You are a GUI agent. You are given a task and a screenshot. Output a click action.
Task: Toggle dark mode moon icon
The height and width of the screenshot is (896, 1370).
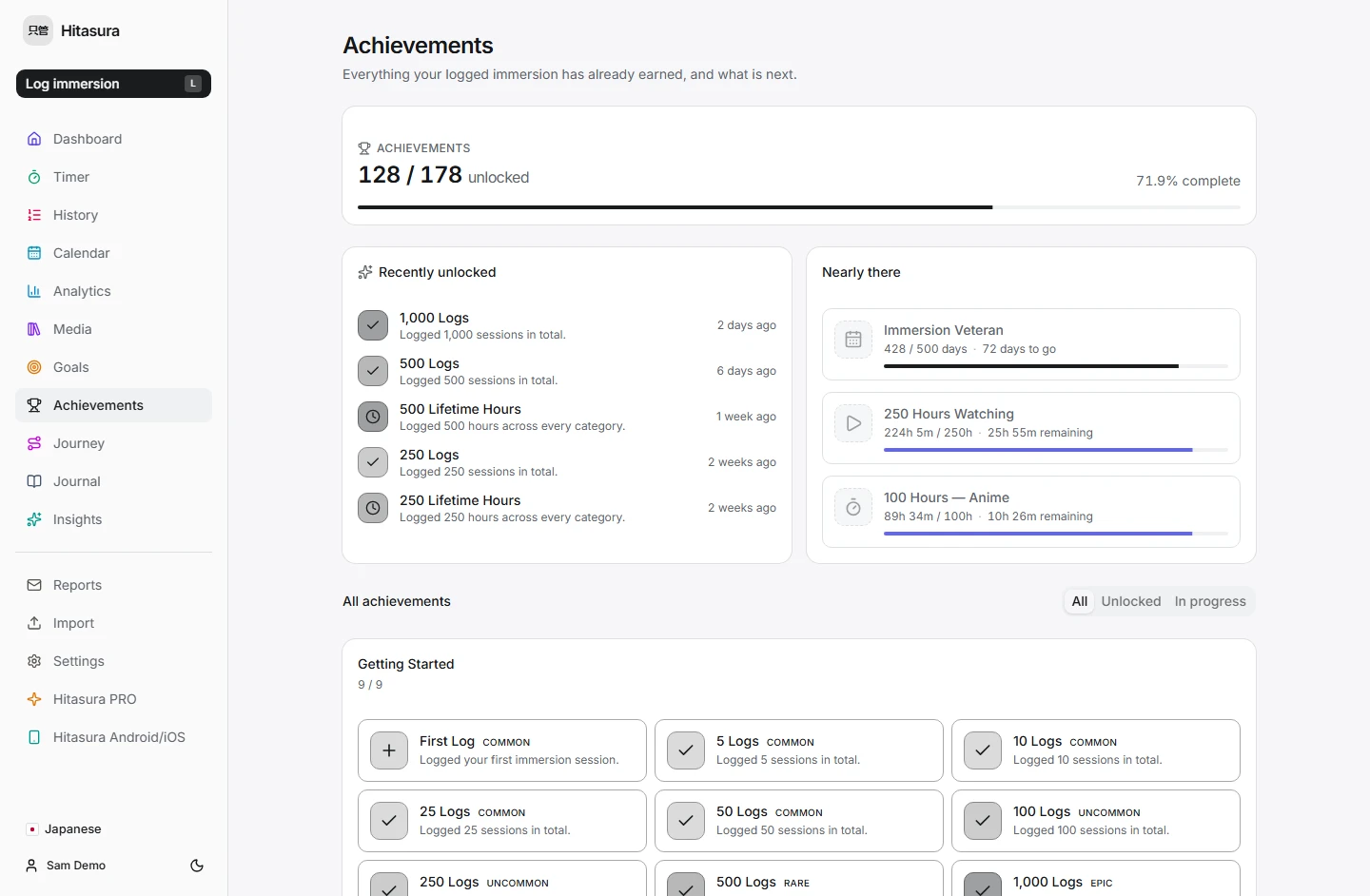tap(197, 866)
